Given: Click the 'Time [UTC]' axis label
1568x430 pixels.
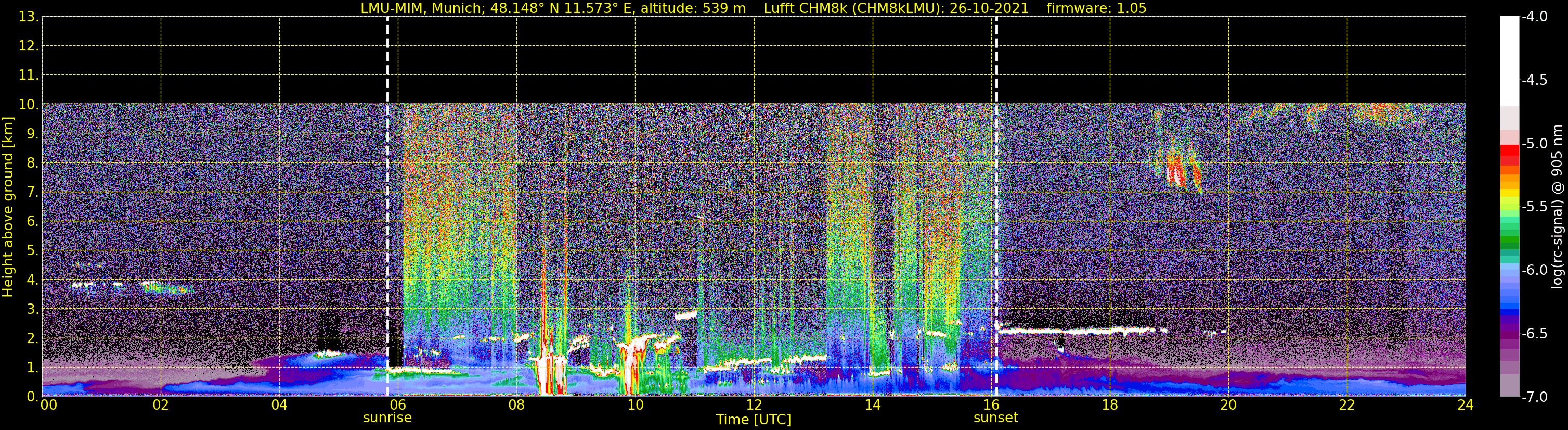Looking at the screenshot, I should click(754, 420).
